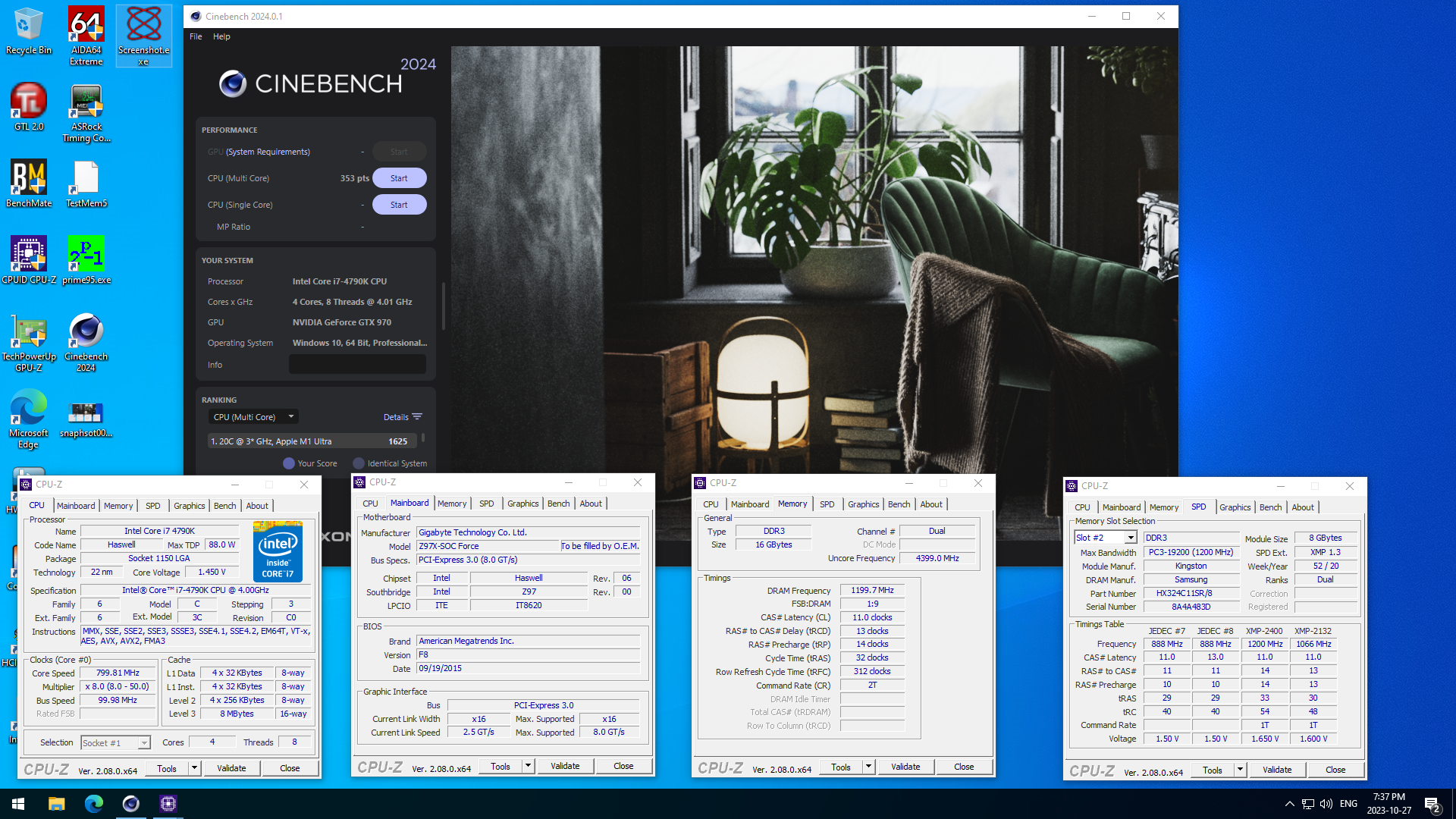Click the Details link in Ranking
Screen dimensions: 1456x819
pyautogui.click(x=396, y=417)
